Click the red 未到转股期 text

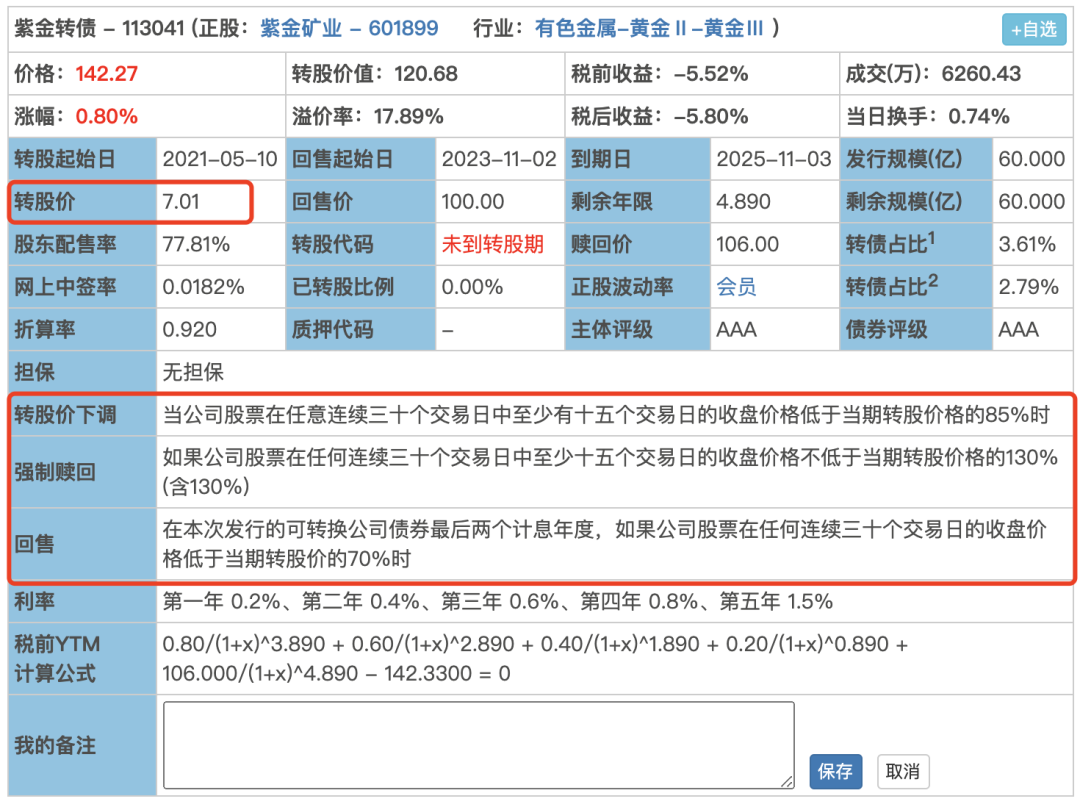pyautogui.click(x=492, y=244)
